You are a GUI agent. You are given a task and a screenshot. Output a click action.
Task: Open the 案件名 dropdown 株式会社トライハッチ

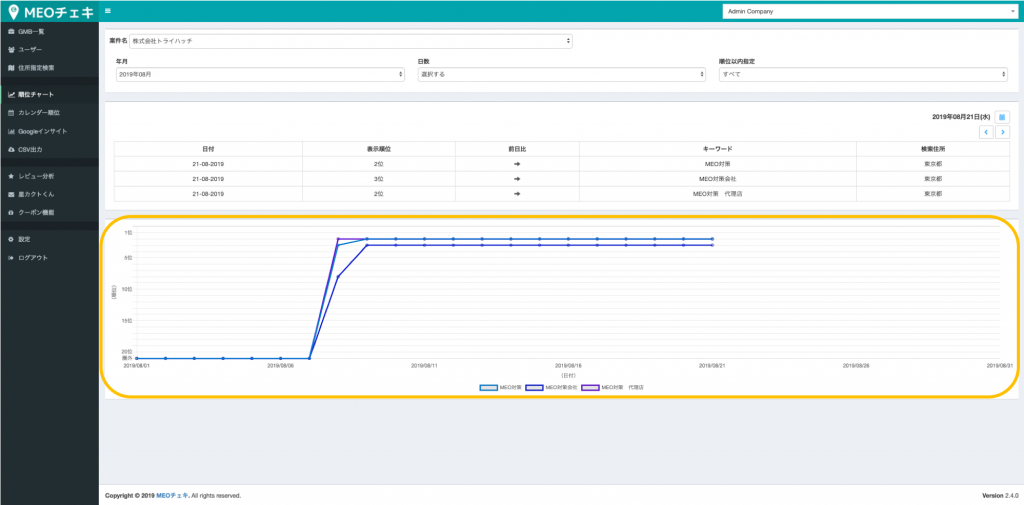click(x=351, y=41)
